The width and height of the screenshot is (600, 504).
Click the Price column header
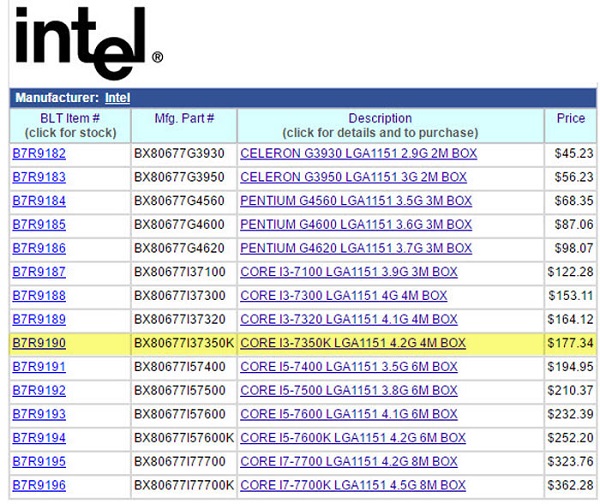571,126
